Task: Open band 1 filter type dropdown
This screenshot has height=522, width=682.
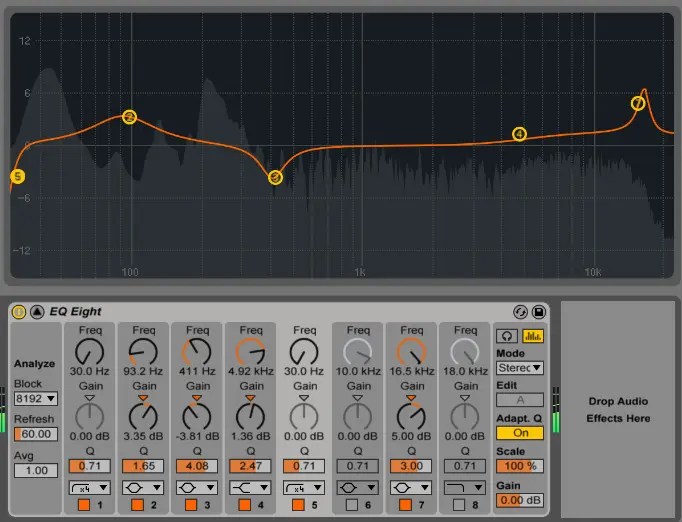Action: [x=90, y=488]
